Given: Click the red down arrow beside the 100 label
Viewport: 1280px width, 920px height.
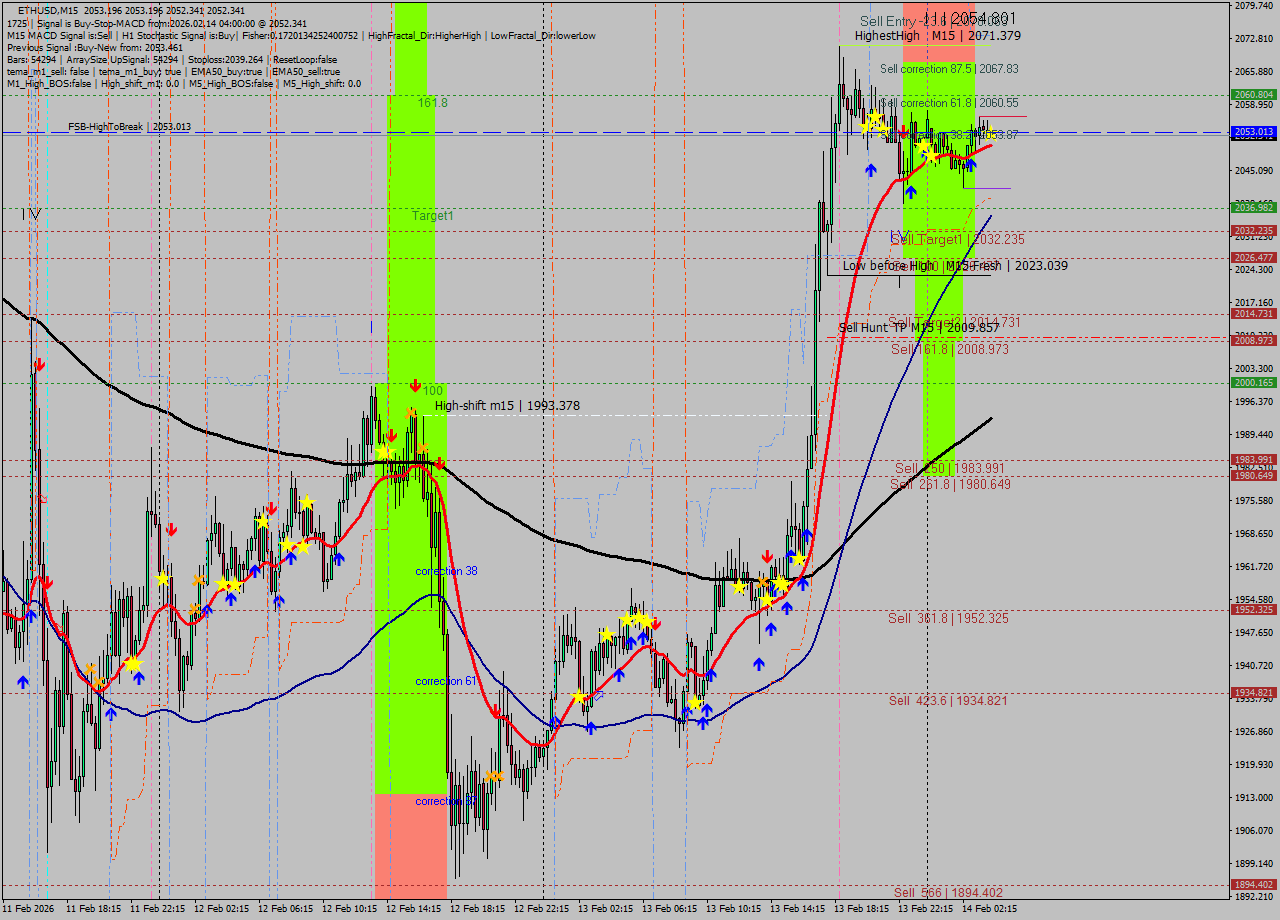Looking at the screenshot, I should pos(415,385).
